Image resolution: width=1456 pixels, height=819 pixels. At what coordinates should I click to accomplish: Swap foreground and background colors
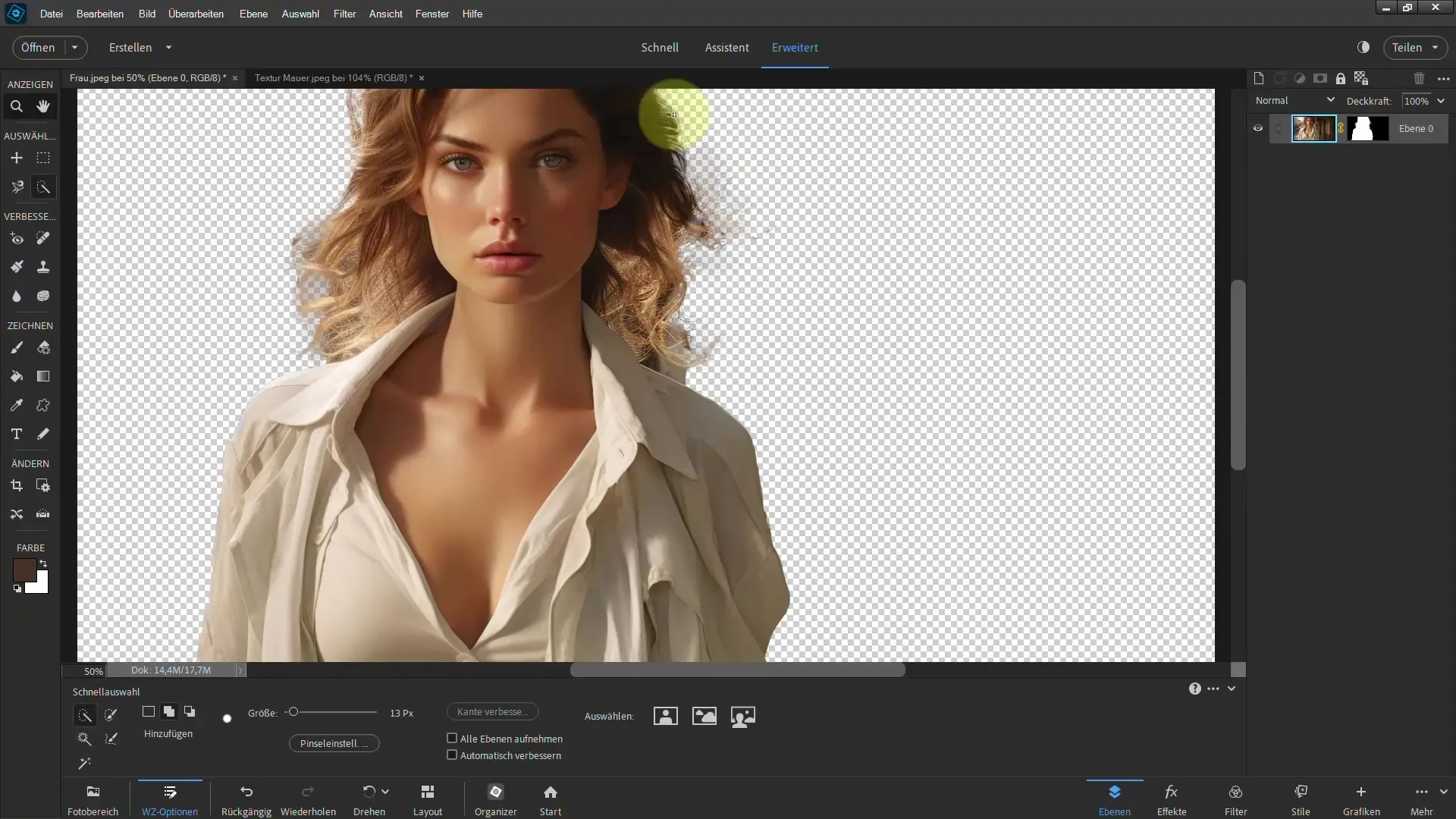pos(43,563)
